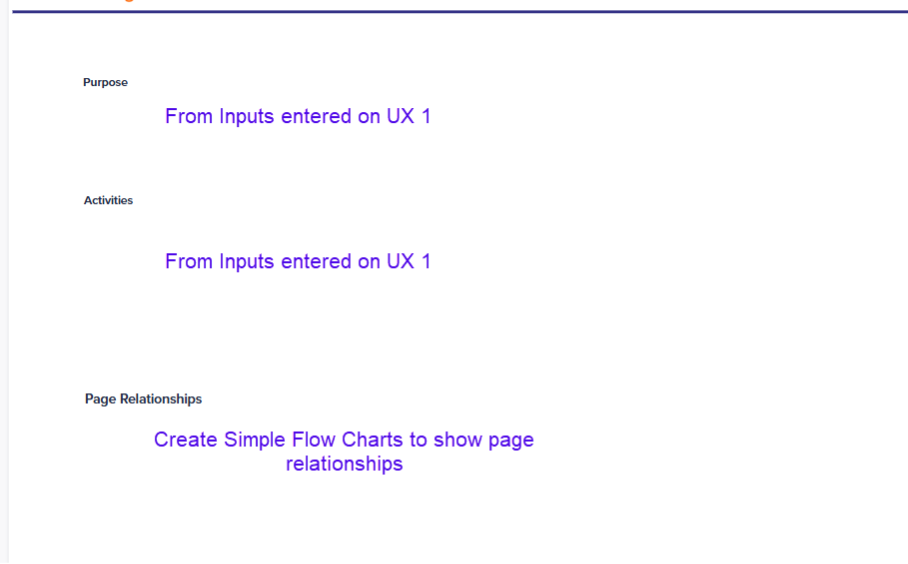
Task: Click the word 'entered' under Activities
Action: [x=316, y=262]
